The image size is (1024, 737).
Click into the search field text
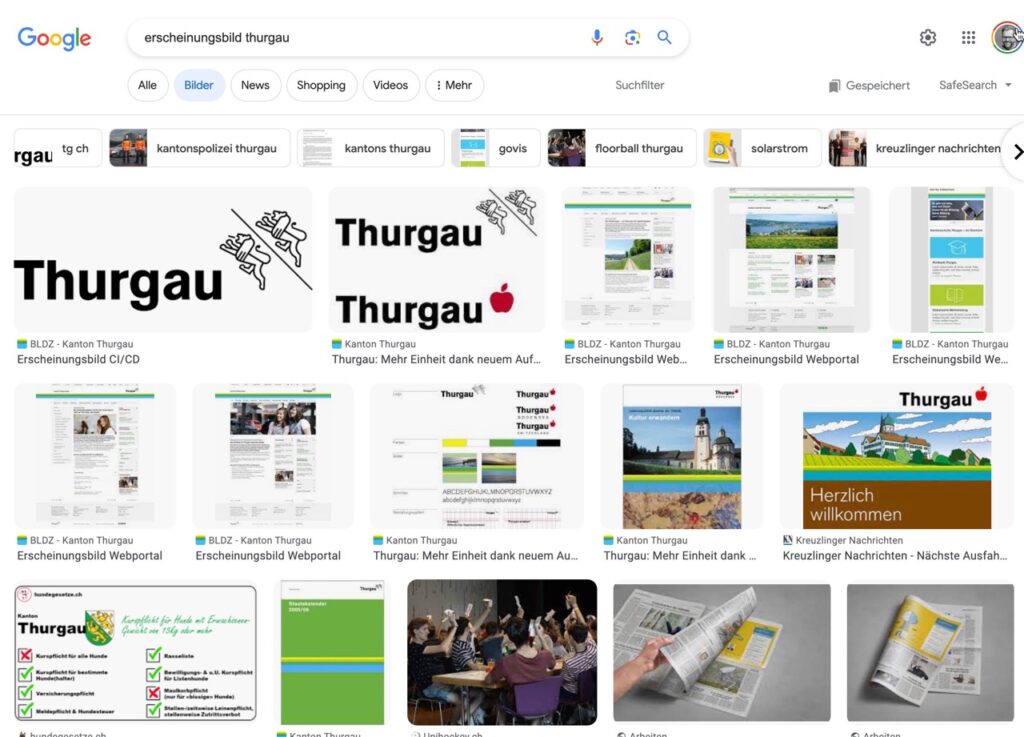(x=217, y=38)
